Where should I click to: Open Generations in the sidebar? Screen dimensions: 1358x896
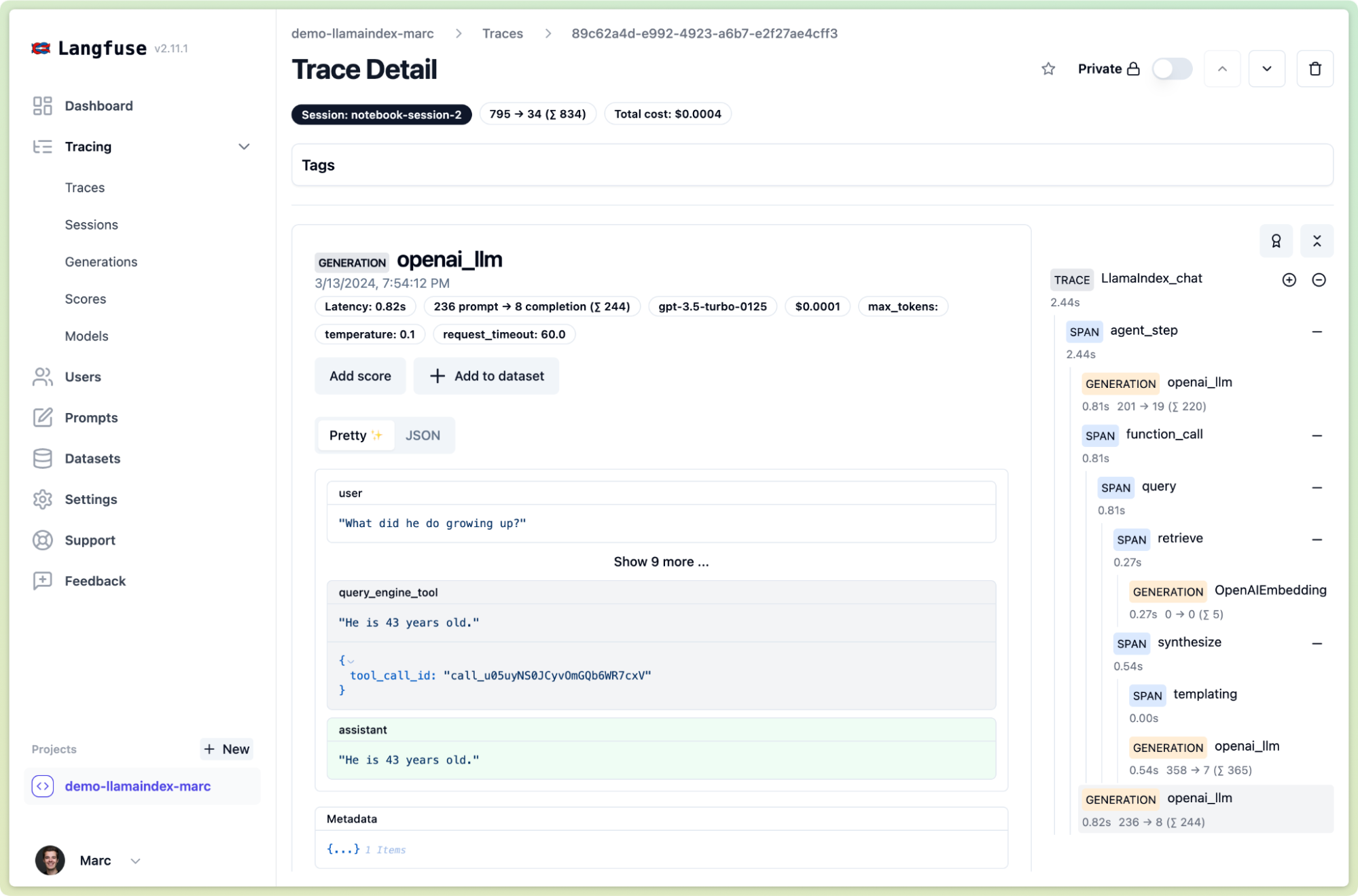[101, 262]
